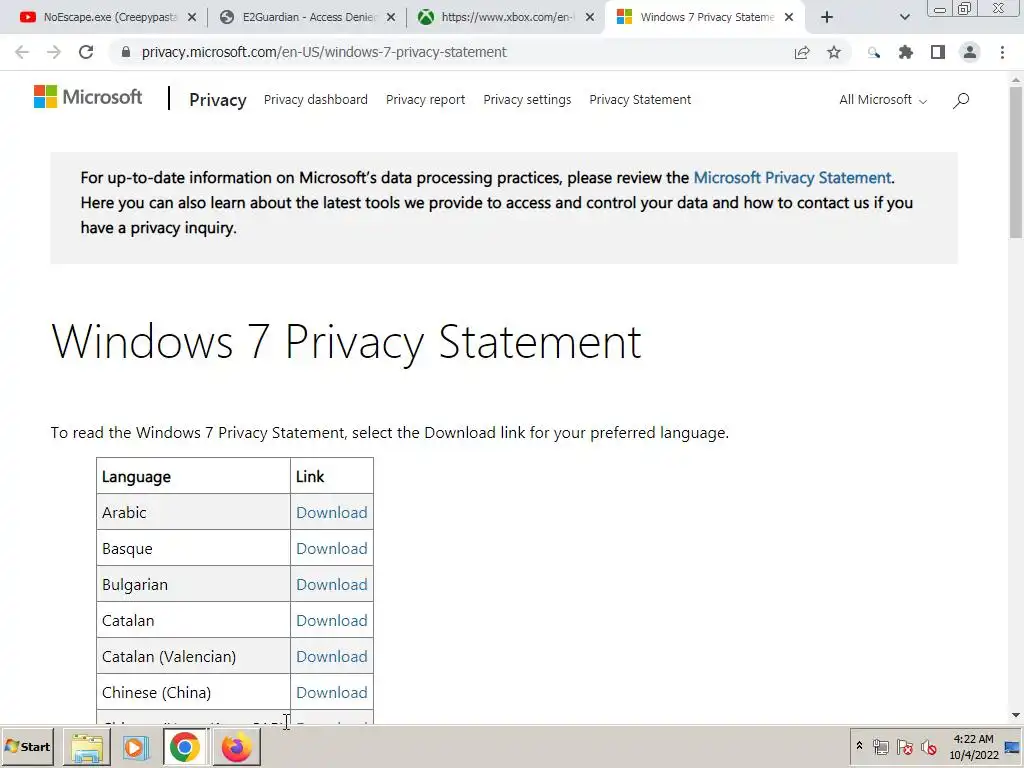Open a new tab with the plus button
This screenshot has height=768, width=1024.
pyautogui.click(x=827, y=18)
